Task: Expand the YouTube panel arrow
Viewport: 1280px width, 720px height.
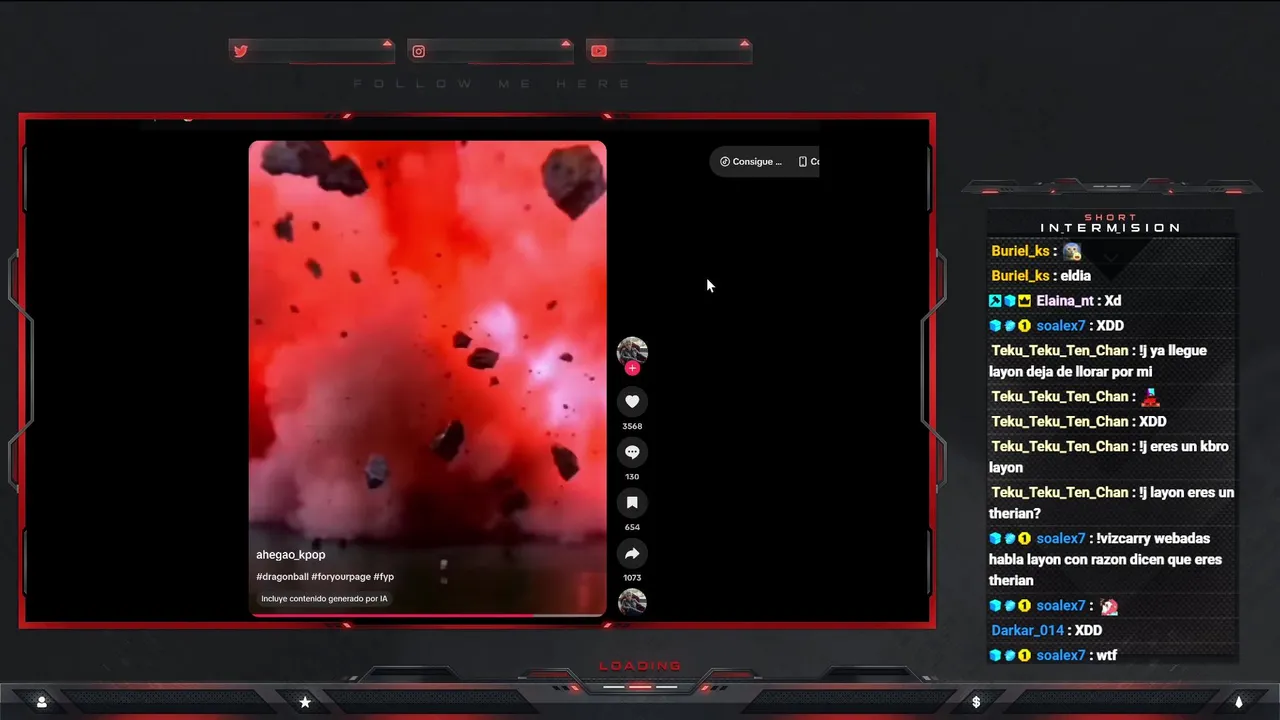Action: [744, 43]
